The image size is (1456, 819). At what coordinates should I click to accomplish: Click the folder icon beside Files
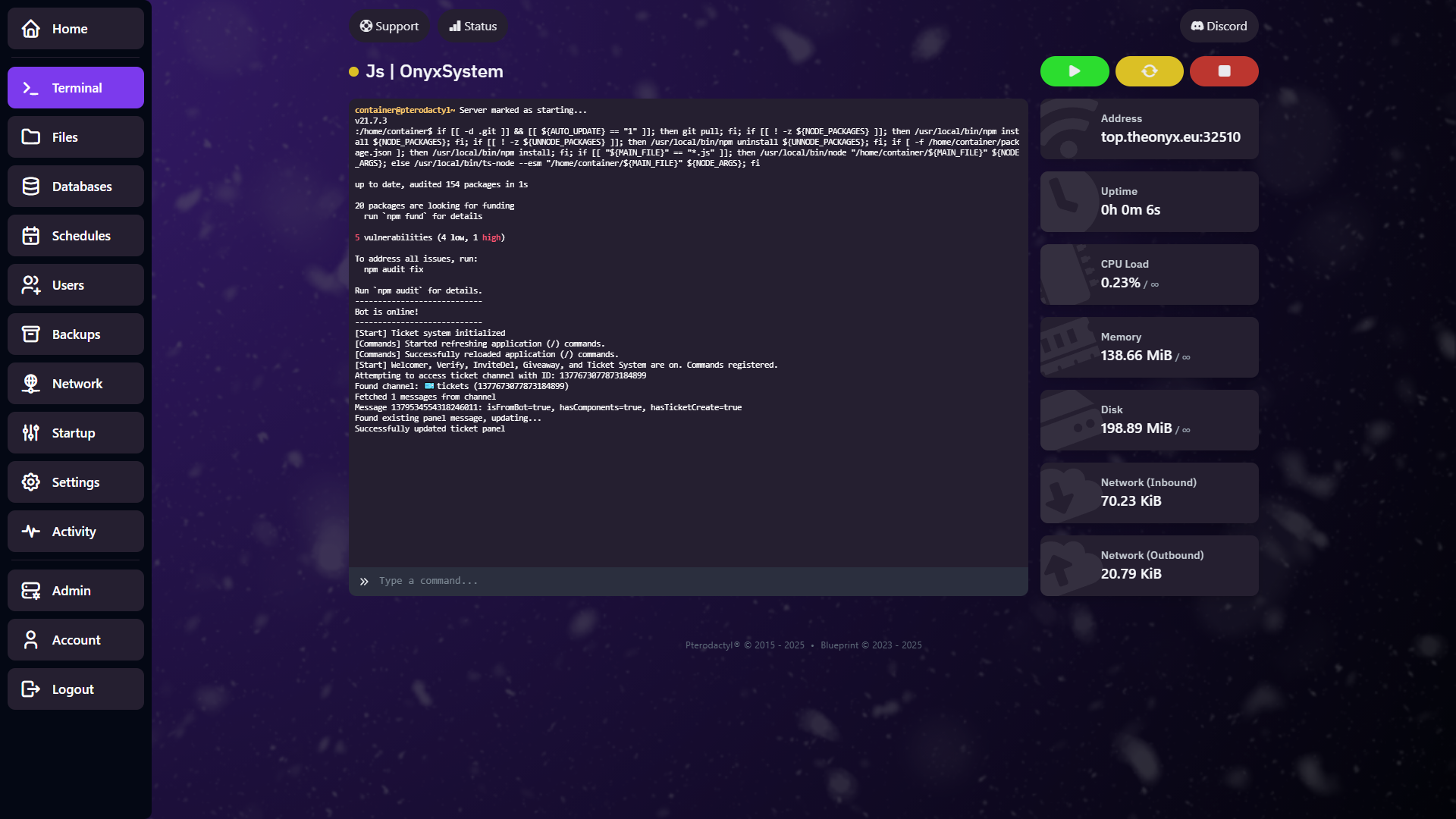[x=31, y=137]
